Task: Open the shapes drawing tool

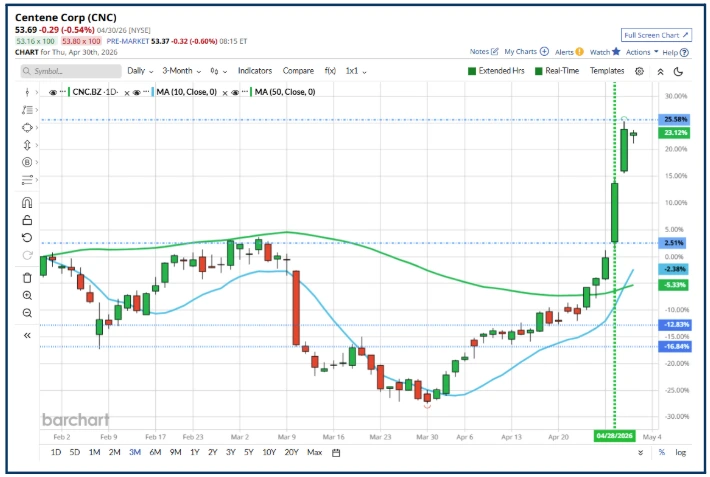Action: (27, 128)
